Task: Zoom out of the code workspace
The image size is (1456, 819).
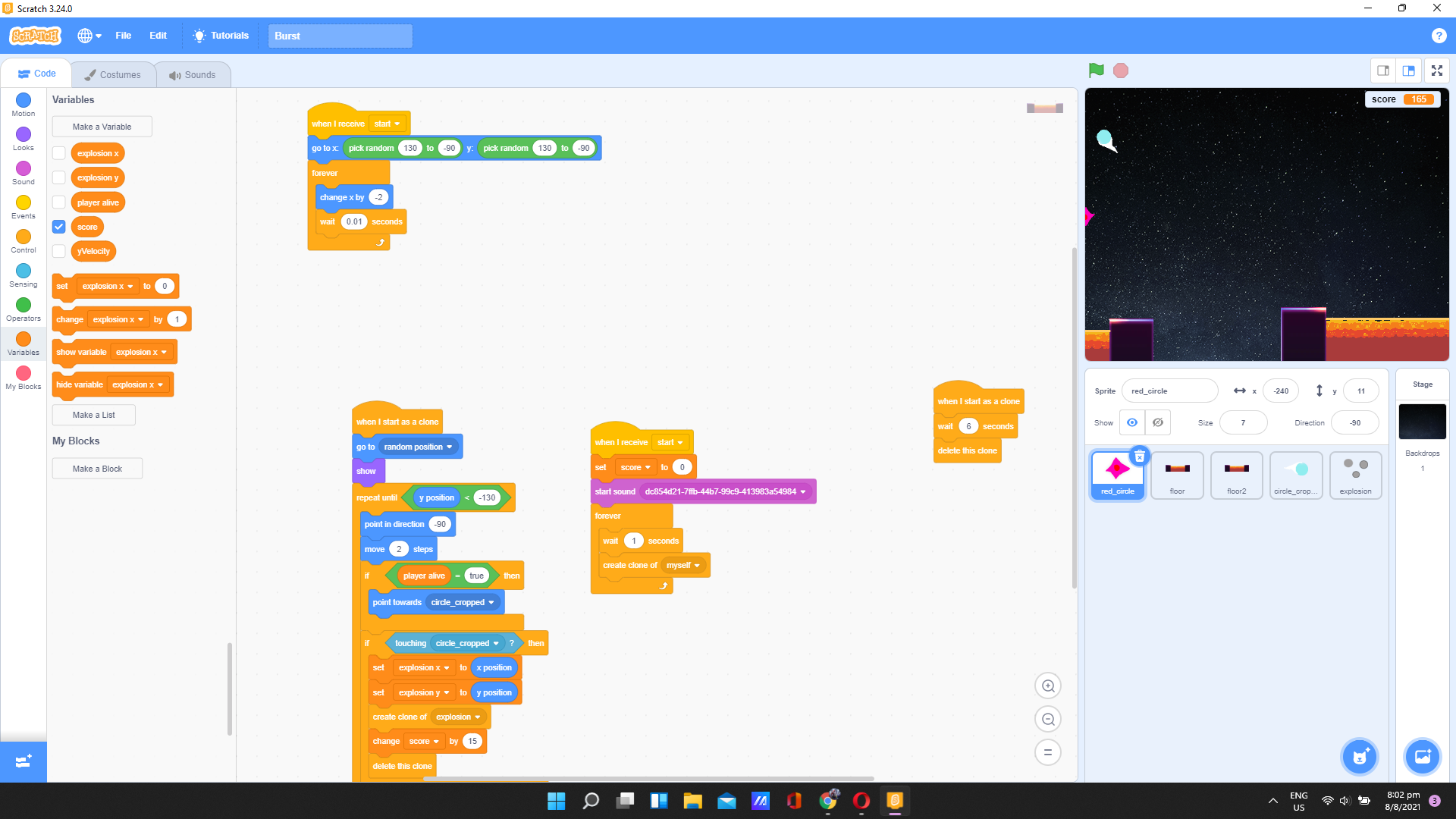Action: tap(1048, 719)
